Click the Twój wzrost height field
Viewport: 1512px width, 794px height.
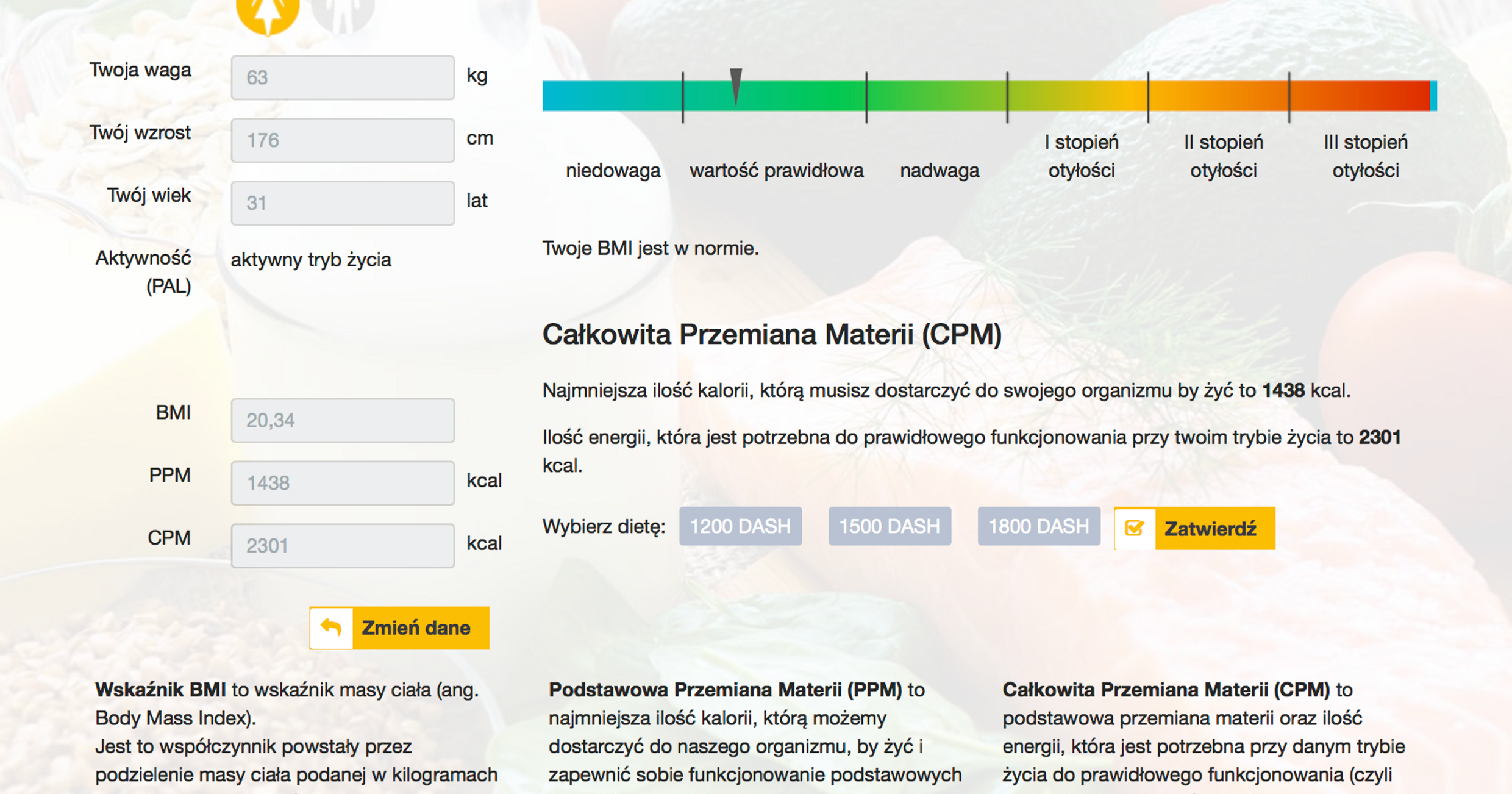(x=343, y=140)
